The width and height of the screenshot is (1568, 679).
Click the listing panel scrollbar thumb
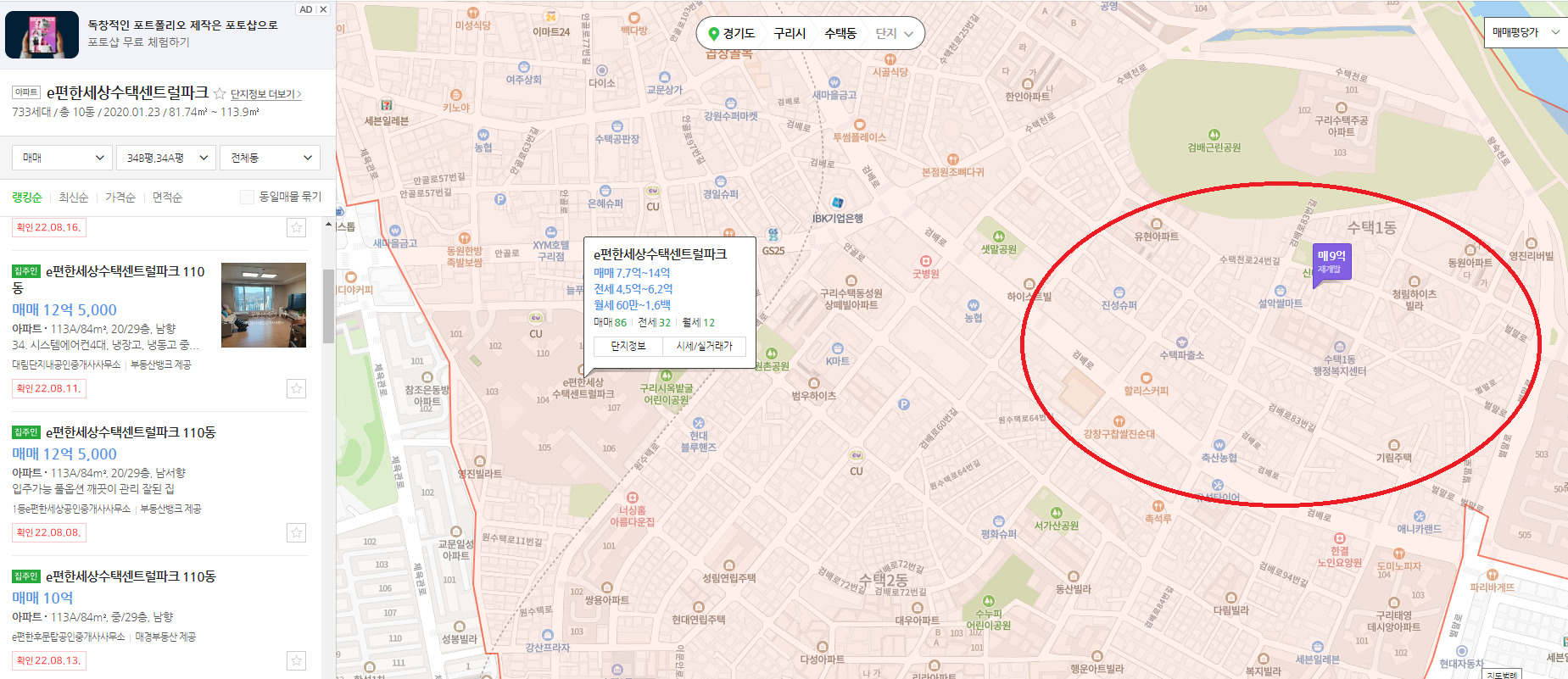(x=328, y=306)
